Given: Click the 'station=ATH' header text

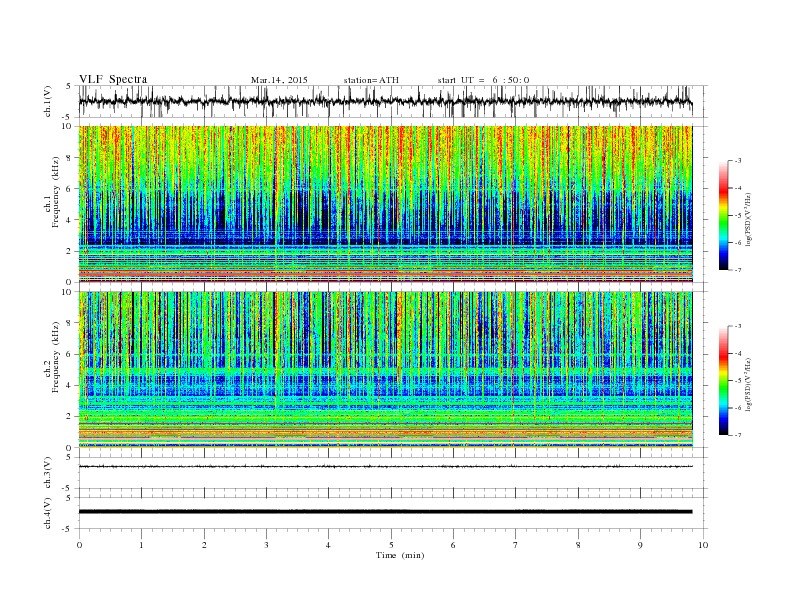Looking at the screenshot, I should point(371,80).
